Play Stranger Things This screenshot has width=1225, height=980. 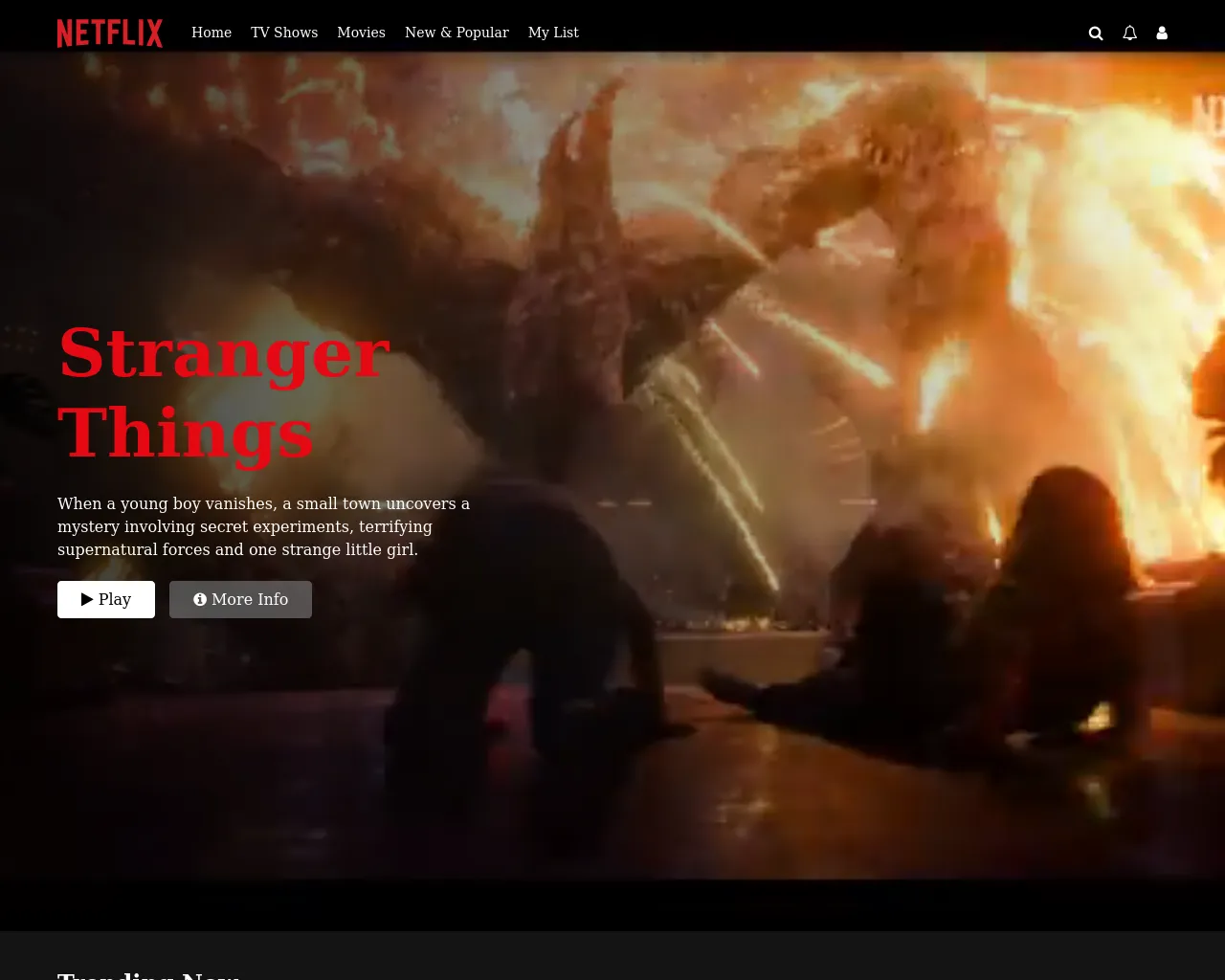106,599
